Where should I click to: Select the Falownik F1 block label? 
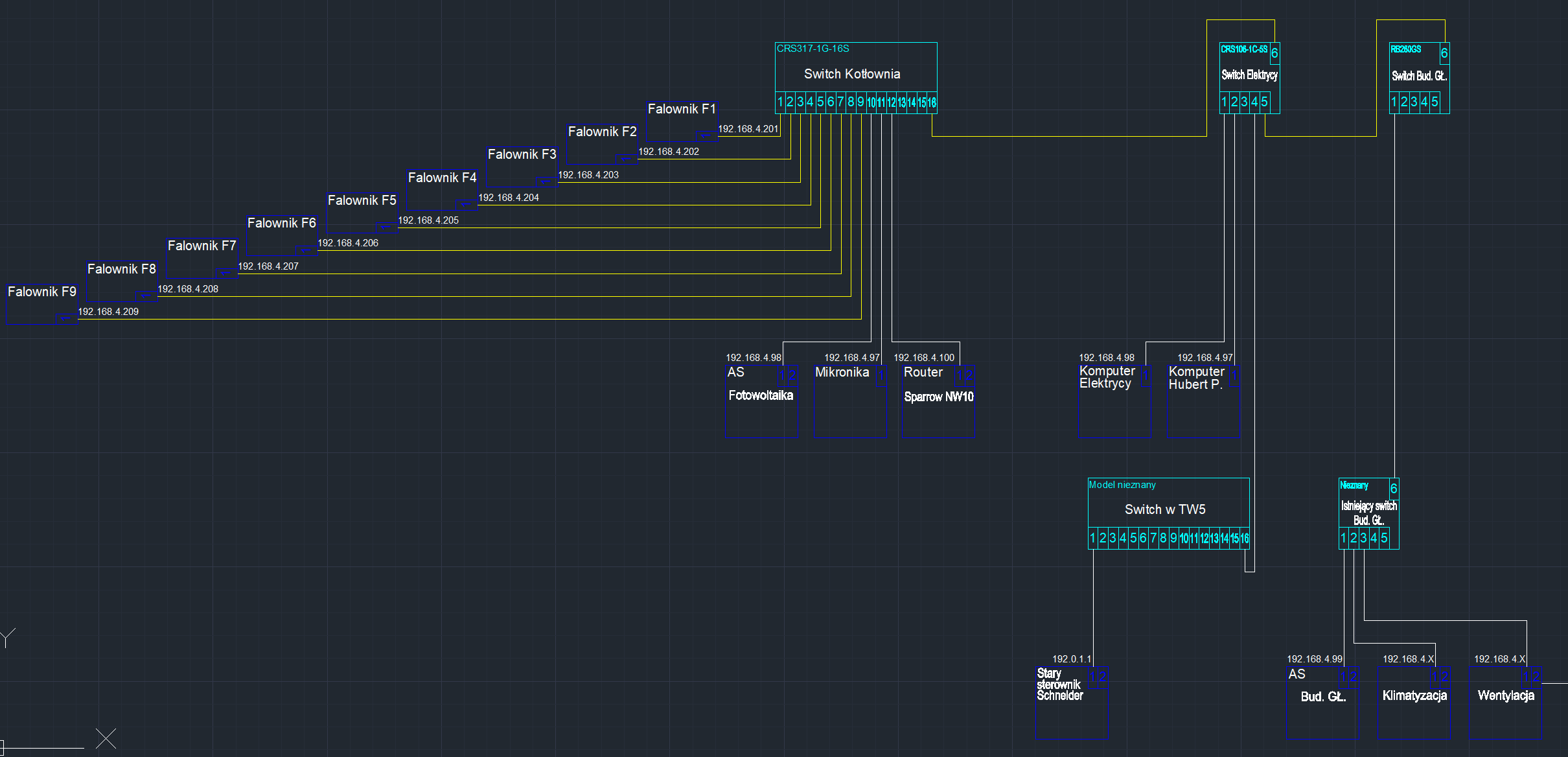[682, 109]
